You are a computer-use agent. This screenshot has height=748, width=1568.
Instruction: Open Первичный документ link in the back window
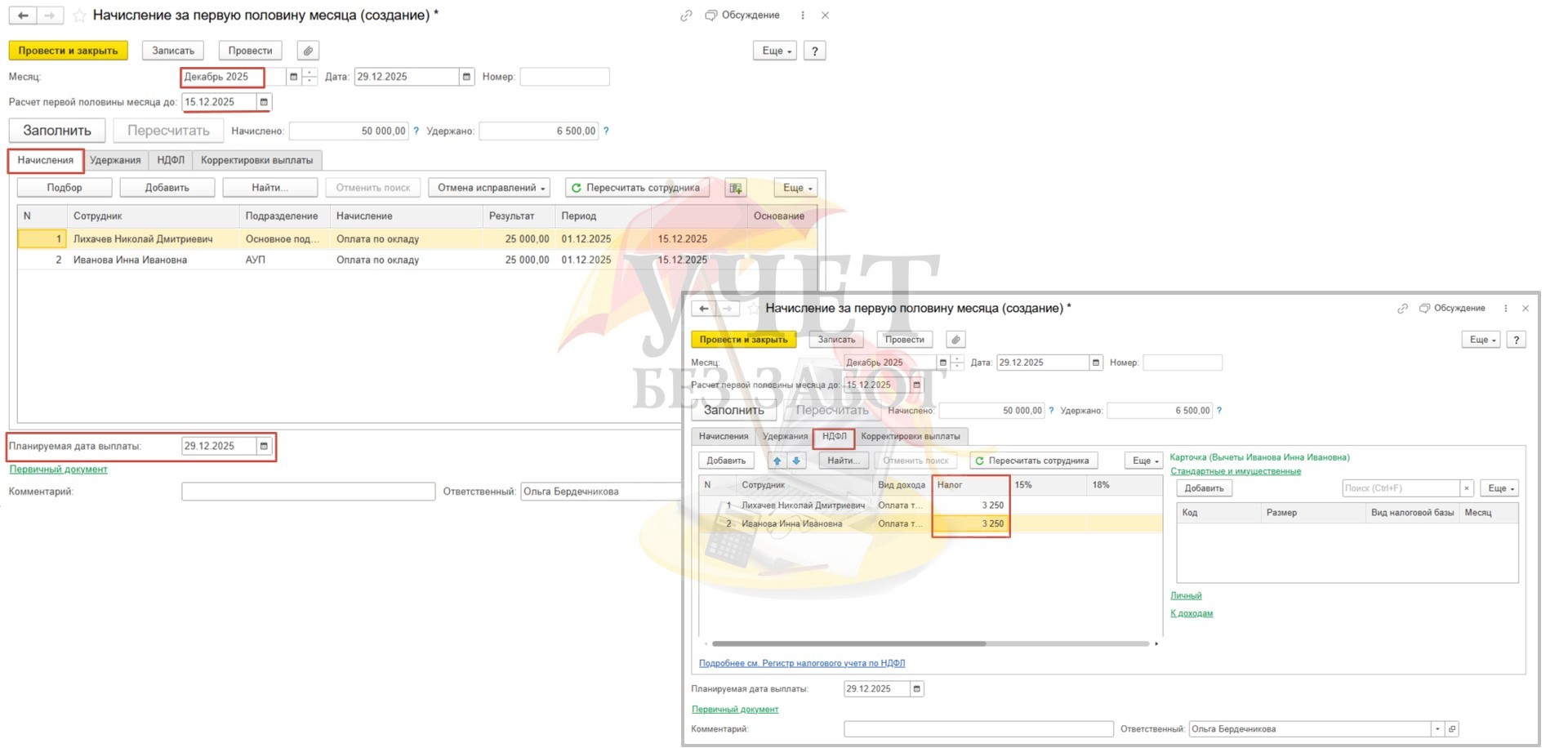(59, 470)
